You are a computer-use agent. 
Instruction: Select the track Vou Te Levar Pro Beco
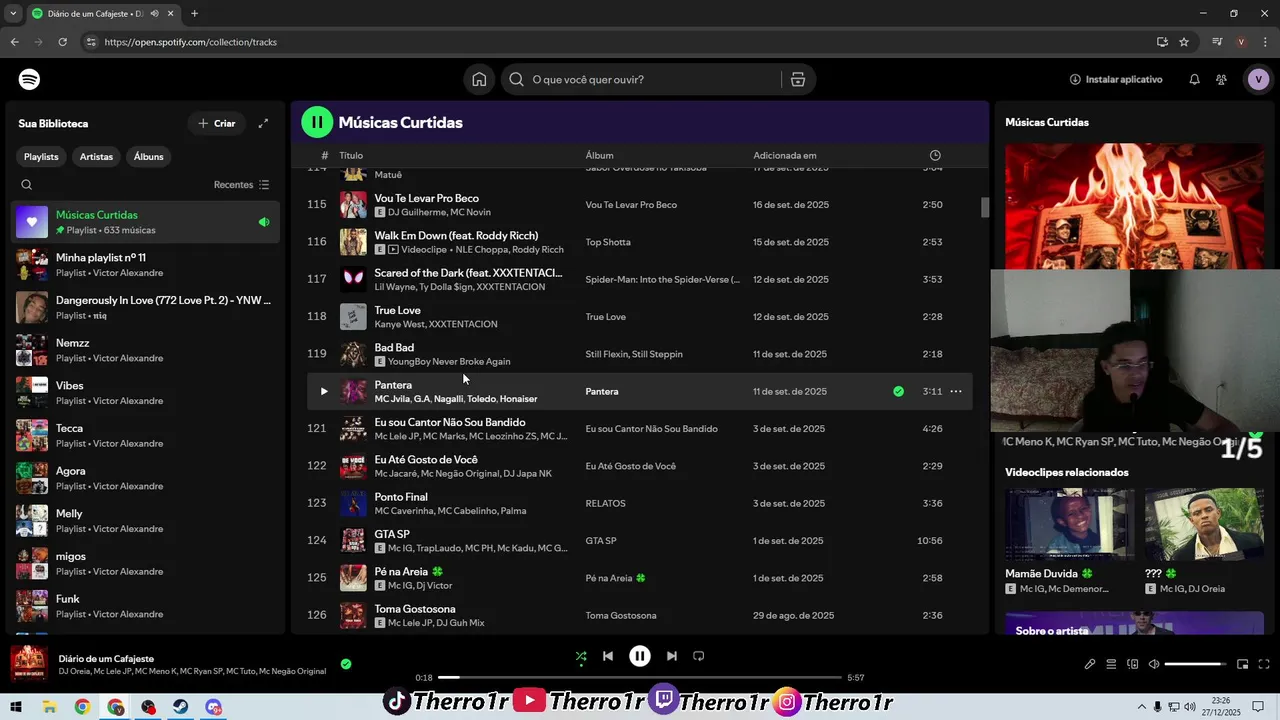[x=426, y=198]
